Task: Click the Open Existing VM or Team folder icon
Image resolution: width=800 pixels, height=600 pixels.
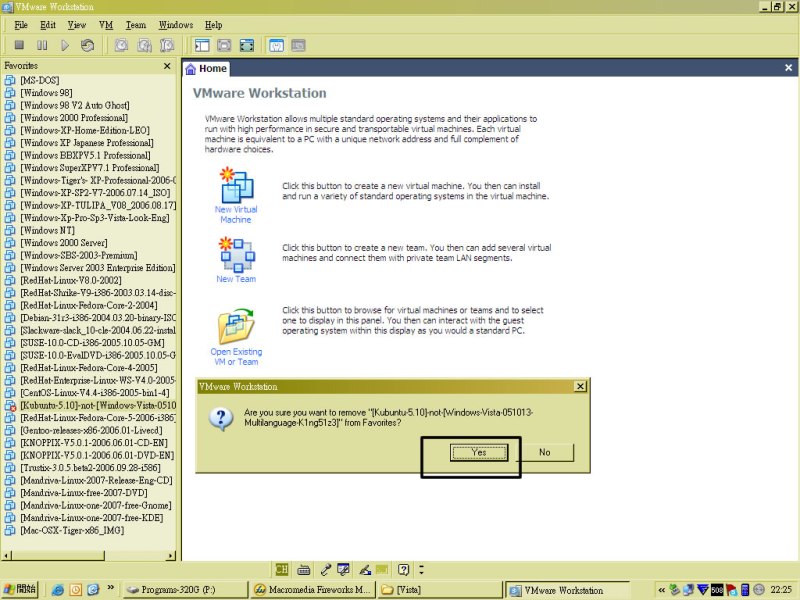Action: [x=236, y=326]
